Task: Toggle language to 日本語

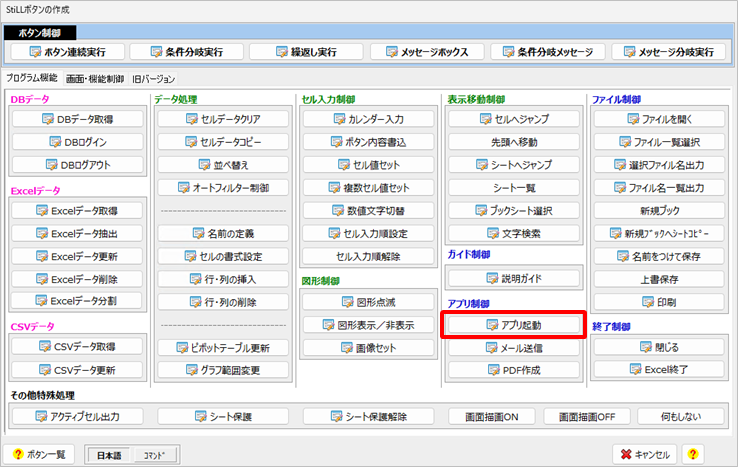Action: [109, 454]
